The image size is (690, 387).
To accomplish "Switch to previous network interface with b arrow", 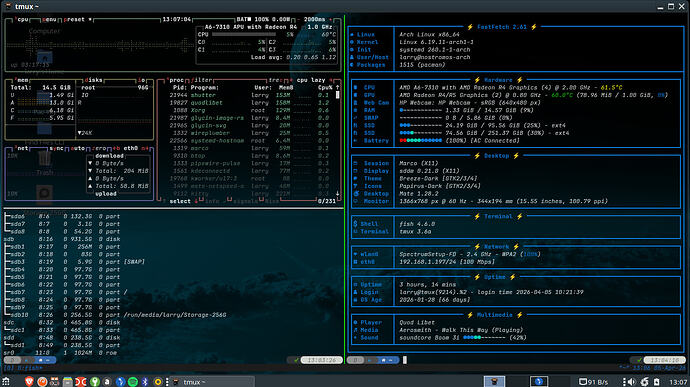I will click(117, 148).
